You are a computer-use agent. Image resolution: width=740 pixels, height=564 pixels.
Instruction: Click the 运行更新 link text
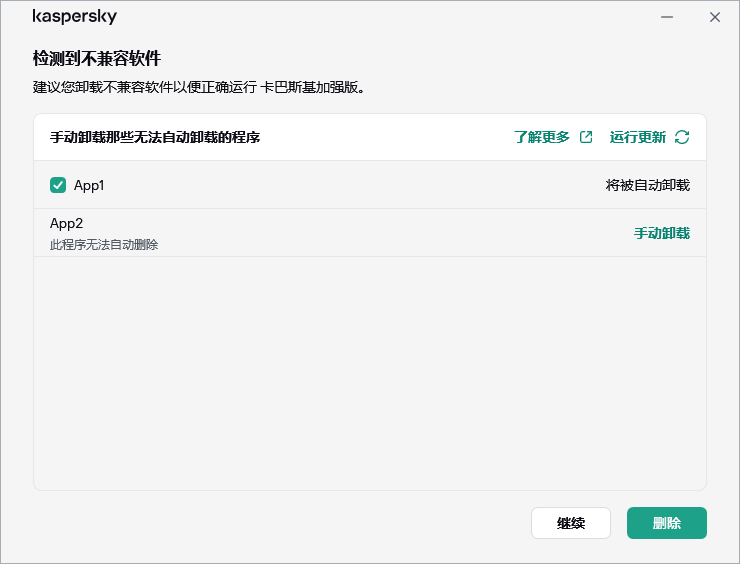(x=637, y=137)
